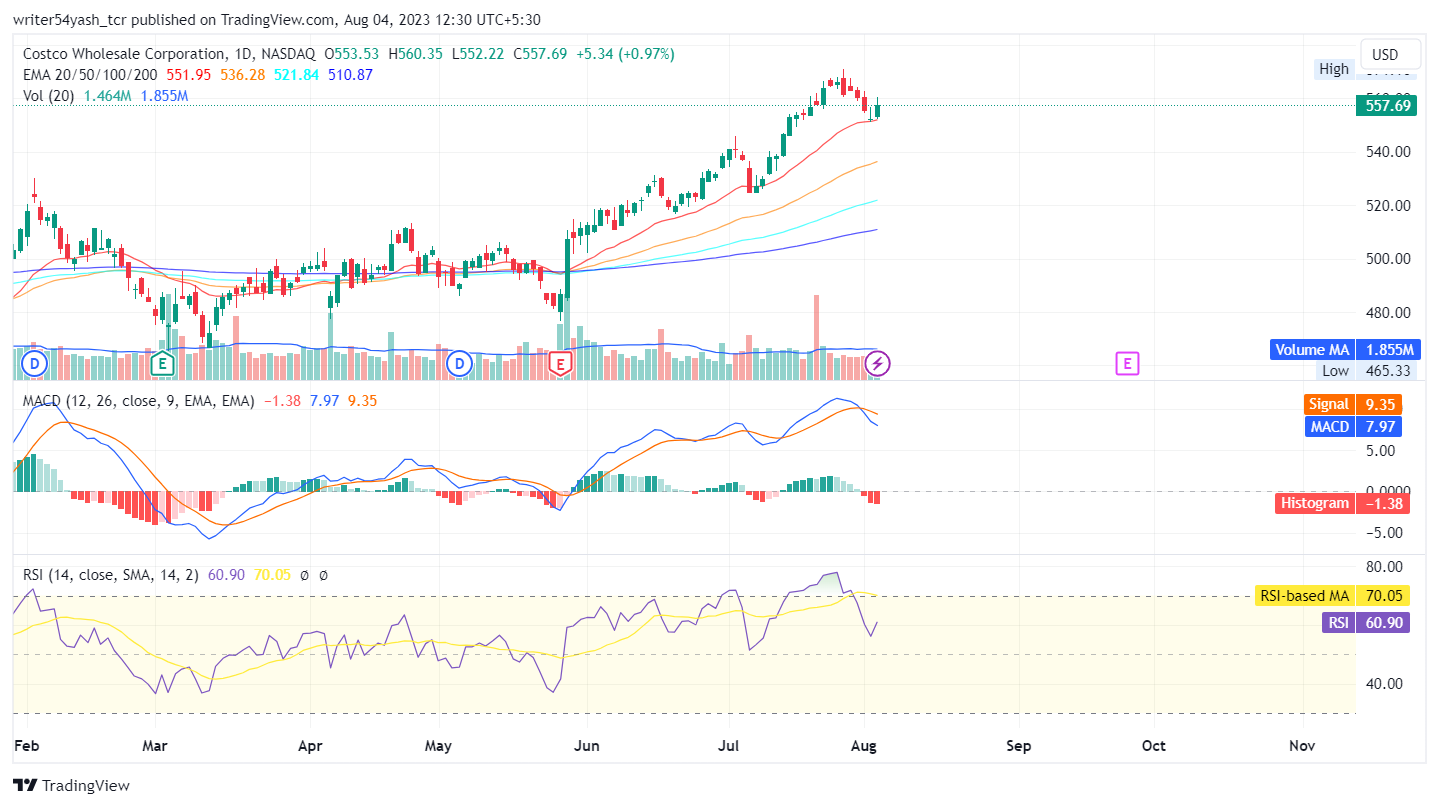Click the Mar label on time axis
The image size is (1439, 807).
pos(155,746)
